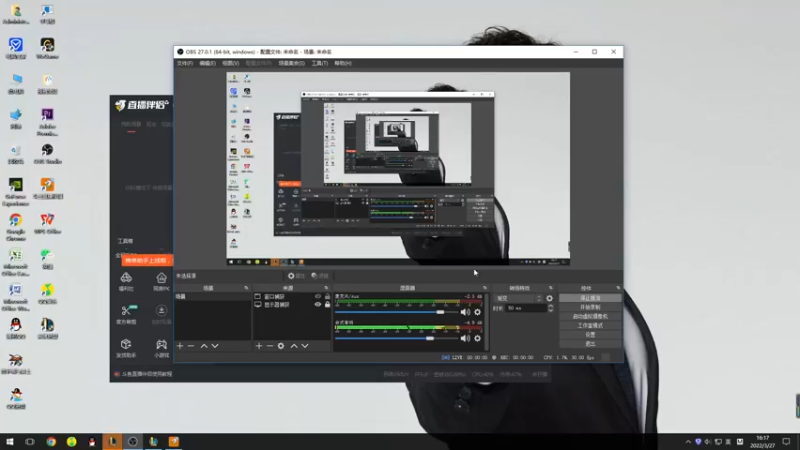800x450 pixels.
Task: Pop out the audio mixer dock panel
Action: coord(485,288)
